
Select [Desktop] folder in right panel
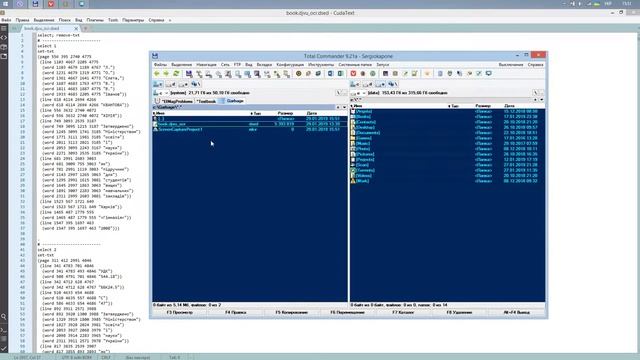point(447,127)
